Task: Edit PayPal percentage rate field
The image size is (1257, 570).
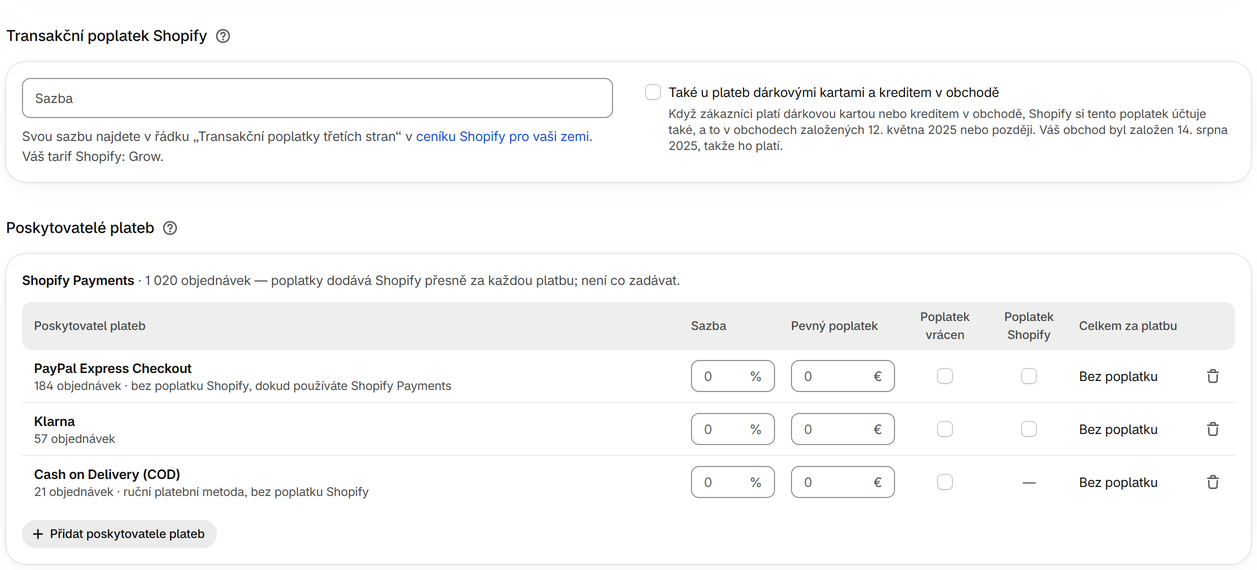Action: pos(733,376)
